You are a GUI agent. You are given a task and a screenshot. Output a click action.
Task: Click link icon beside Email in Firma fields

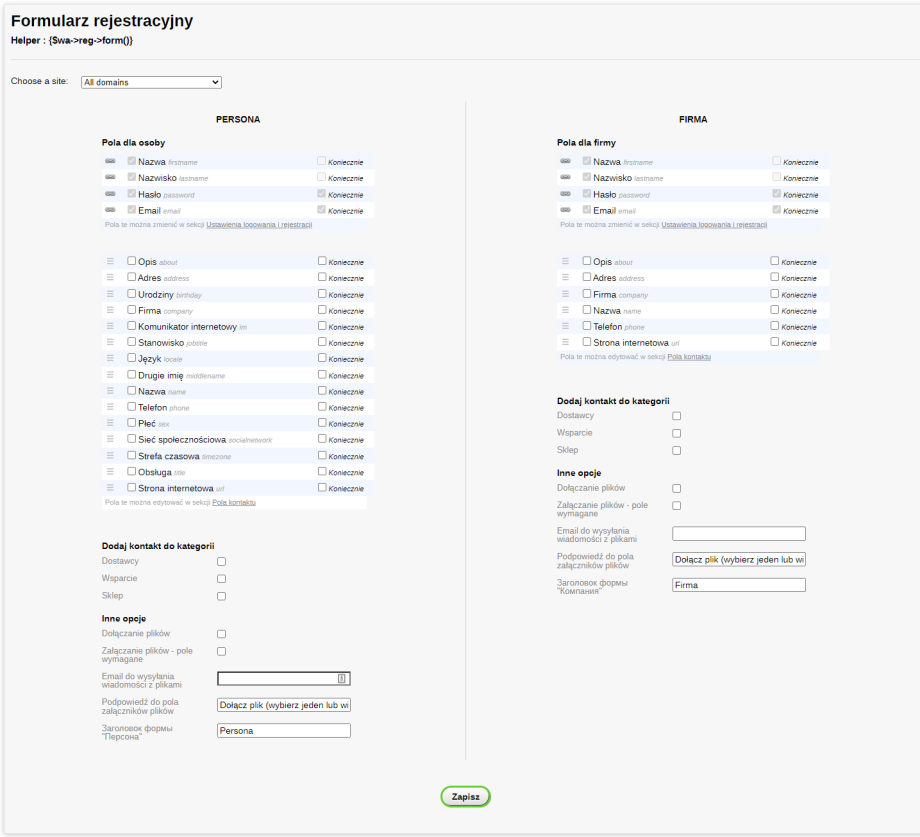tap(565, 210)
